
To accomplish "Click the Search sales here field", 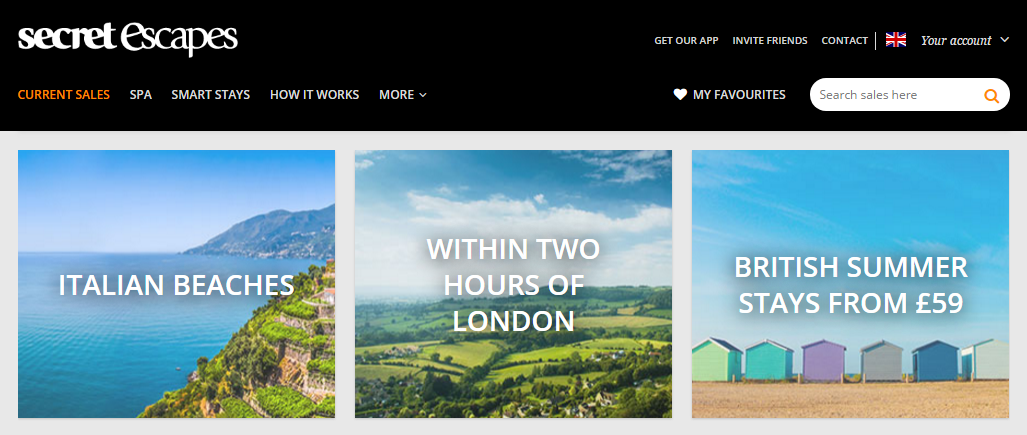I will coord(897,95).
